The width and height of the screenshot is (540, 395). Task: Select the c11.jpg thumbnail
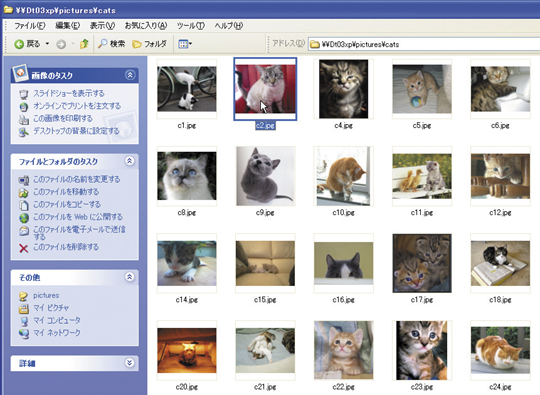click(x=422, y=176)
